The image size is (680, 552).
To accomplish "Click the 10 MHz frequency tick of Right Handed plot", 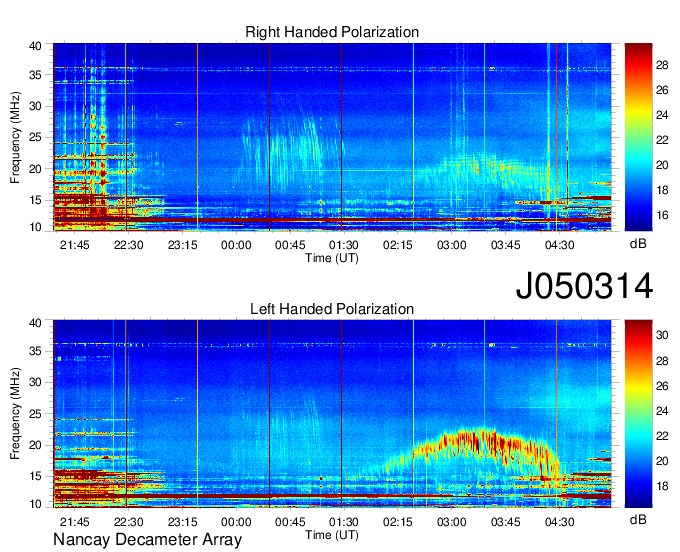I will [35, 227].
